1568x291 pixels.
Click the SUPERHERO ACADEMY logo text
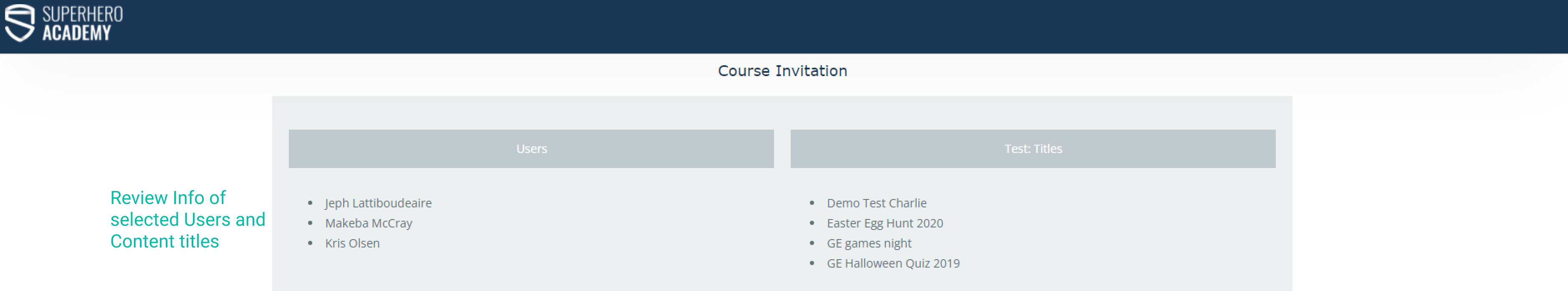[x=81, y=23]
